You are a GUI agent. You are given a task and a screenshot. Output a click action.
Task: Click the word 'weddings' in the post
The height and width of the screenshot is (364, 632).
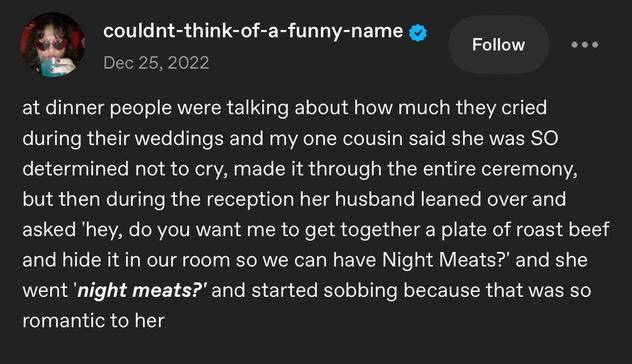pyautogui.click(x=179, y=139)
